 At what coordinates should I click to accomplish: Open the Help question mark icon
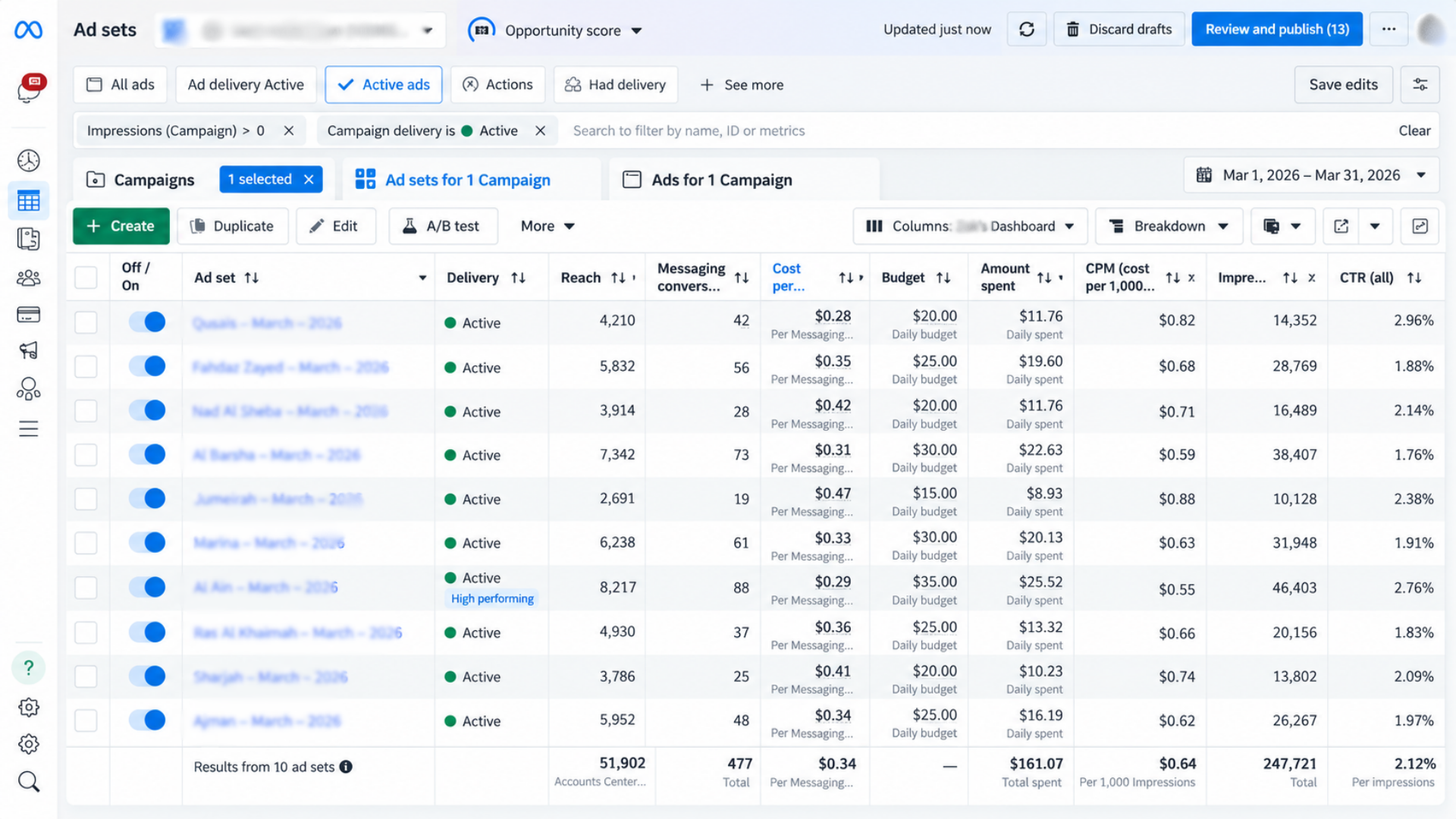29,668
